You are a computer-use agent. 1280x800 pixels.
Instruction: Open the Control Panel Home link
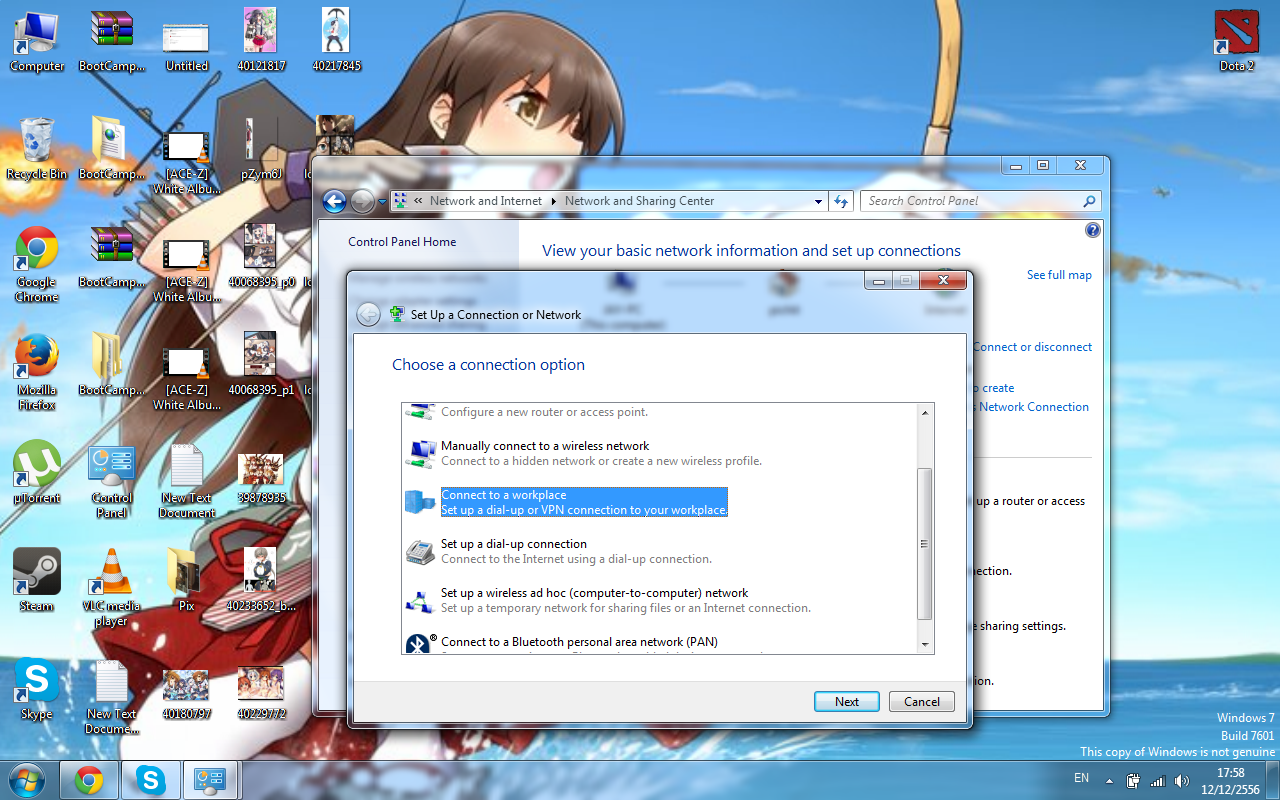[x=402, y=242]
